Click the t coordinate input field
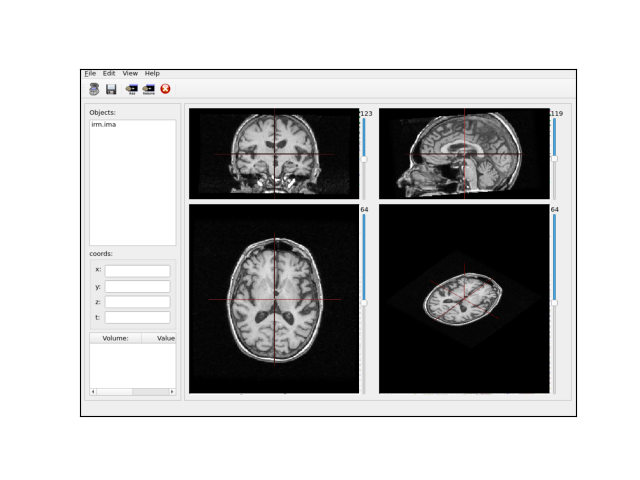The width and height of the screenshot is (640, 480). click(x=138, y=318)
